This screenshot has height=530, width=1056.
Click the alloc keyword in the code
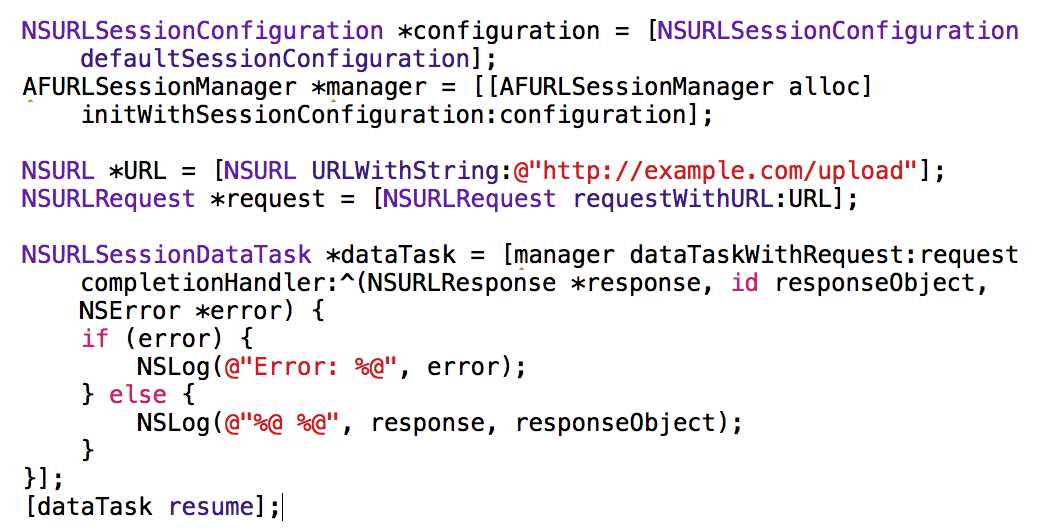tap(825, 87)
